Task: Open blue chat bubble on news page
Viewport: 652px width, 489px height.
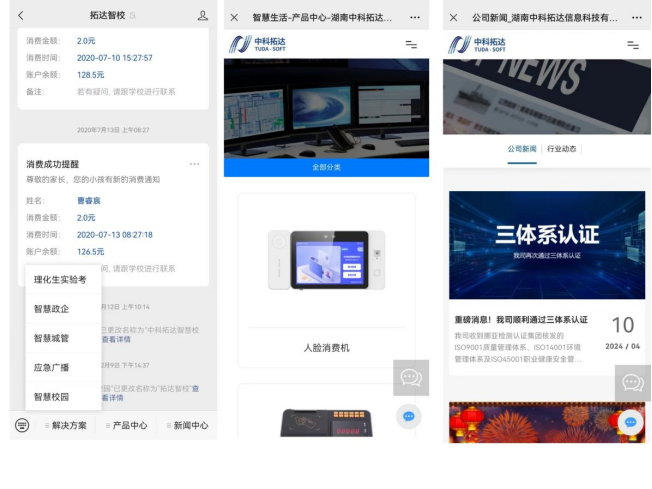Action: pos(630,422)
